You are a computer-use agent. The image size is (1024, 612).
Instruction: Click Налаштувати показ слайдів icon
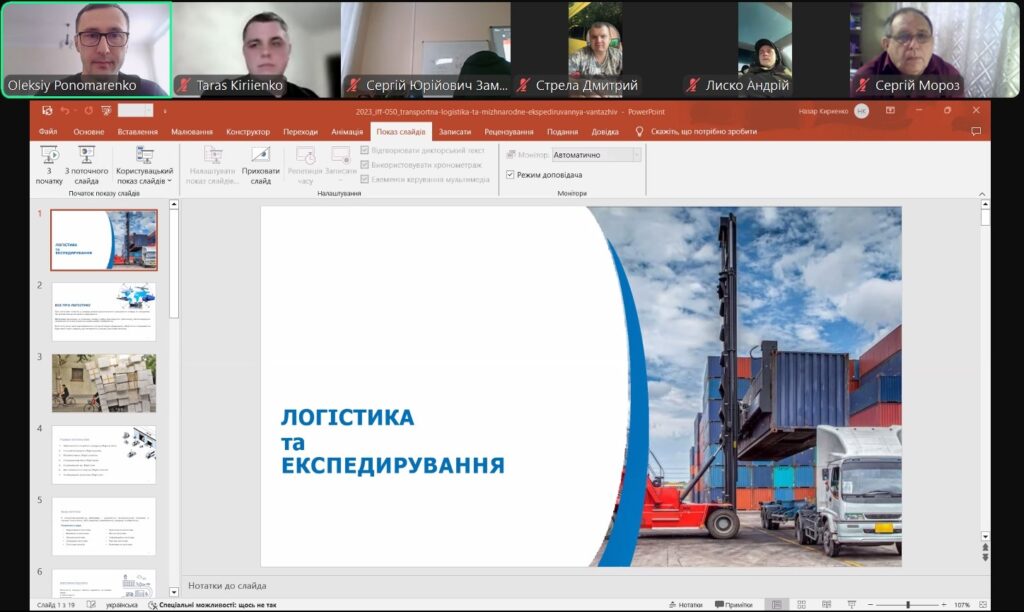(x=212, y=165)
